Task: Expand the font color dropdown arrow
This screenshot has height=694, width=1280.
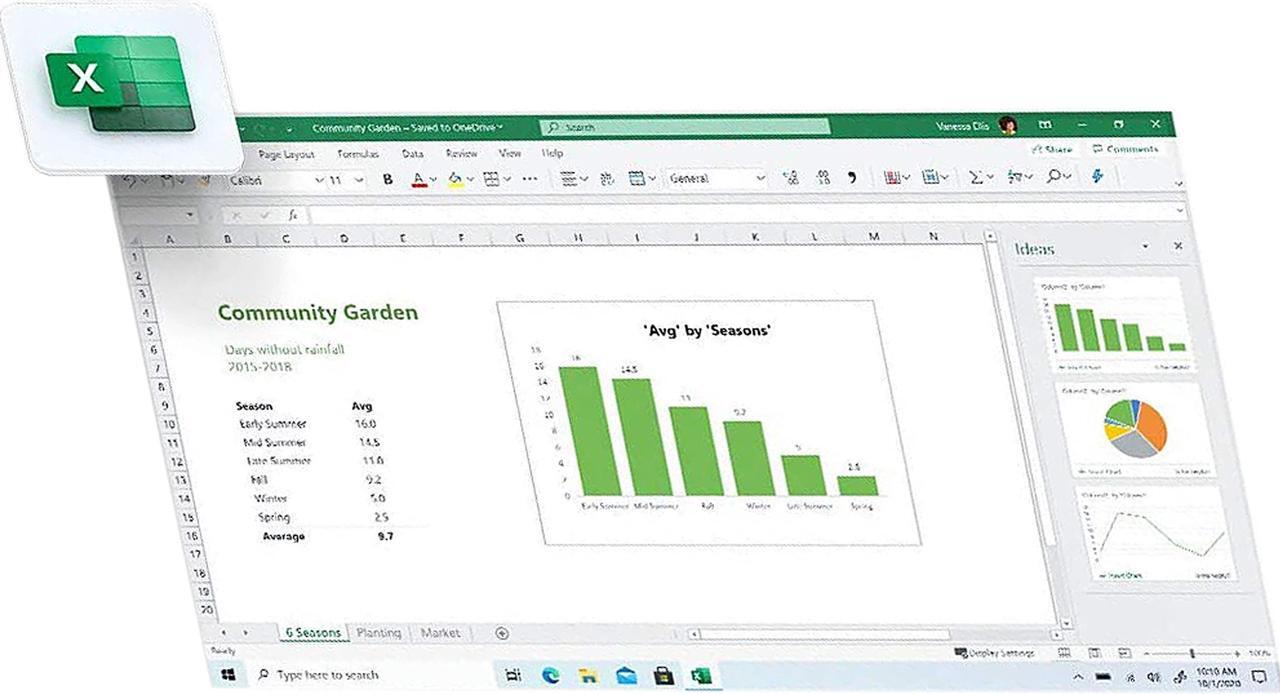Action: 433,181
